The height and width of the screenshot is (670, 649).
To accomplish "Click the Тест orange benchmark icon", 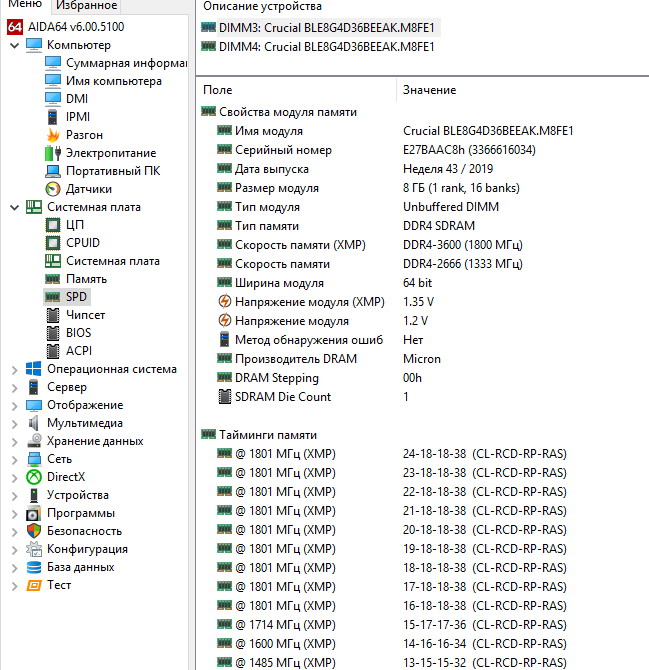I will point(34,585).
